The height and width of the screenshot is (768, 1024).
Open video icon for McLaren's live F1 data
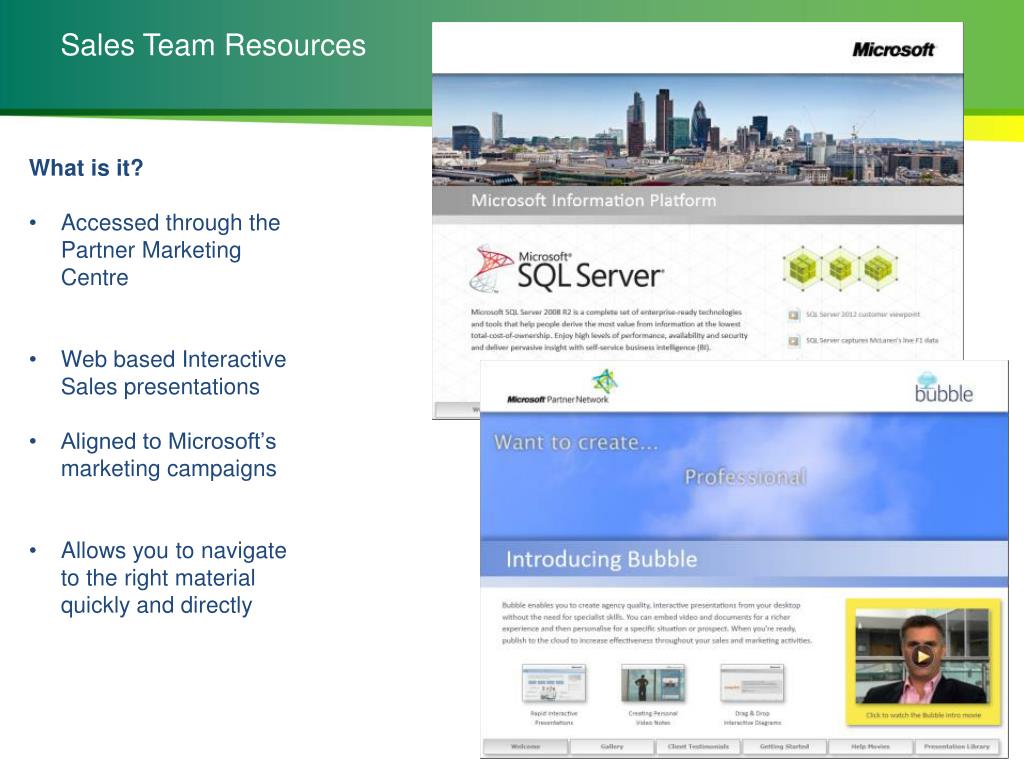point(793,342)
